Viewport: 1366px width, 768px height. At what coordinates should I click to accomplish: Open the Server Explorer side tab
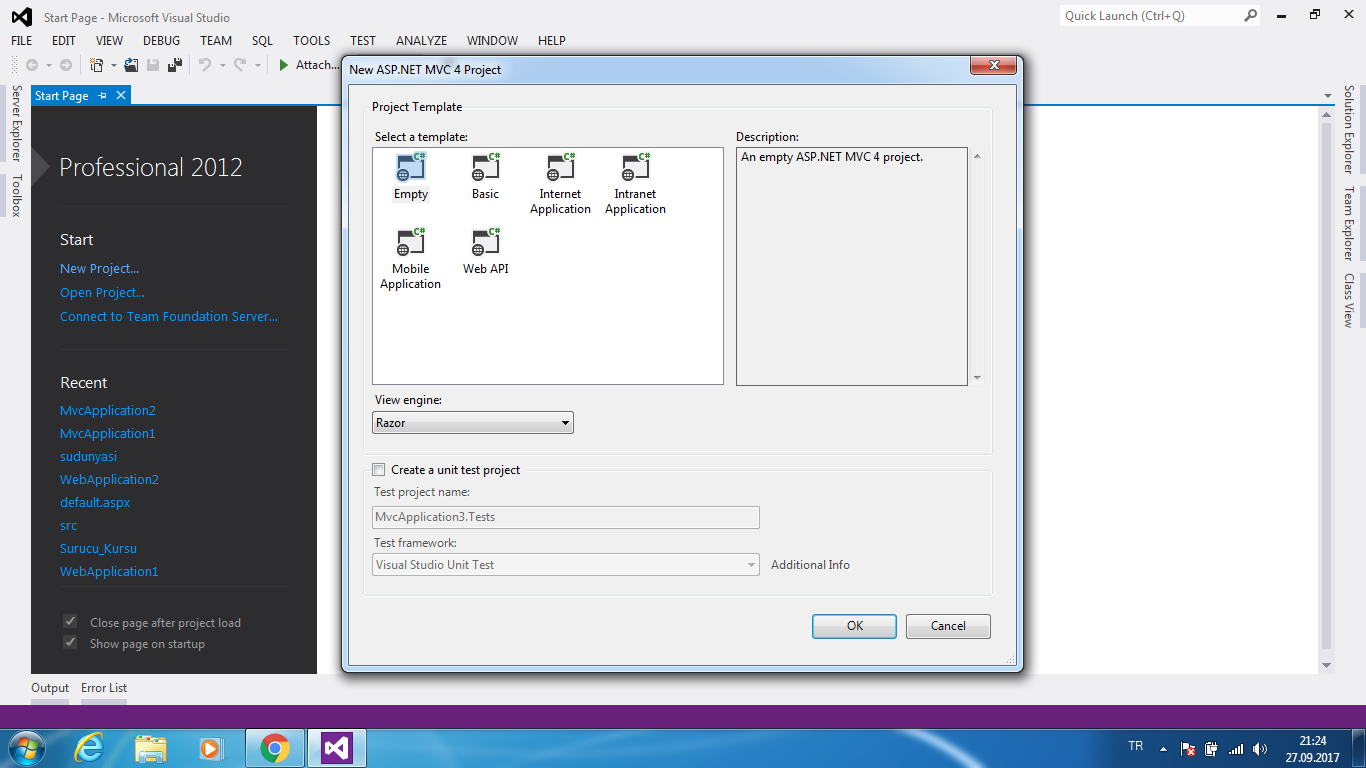tap(16, 123)
